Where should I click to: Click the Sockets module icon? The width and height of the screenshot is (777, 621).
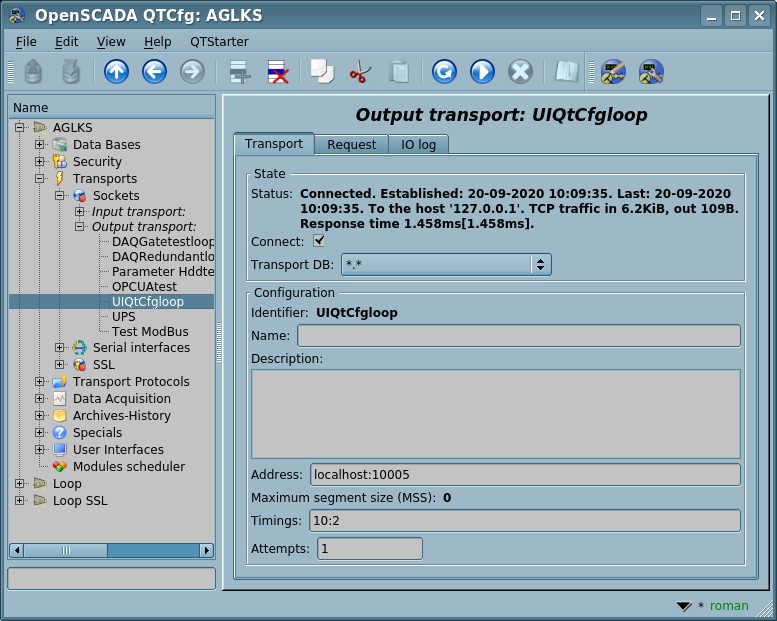point(80,195)
